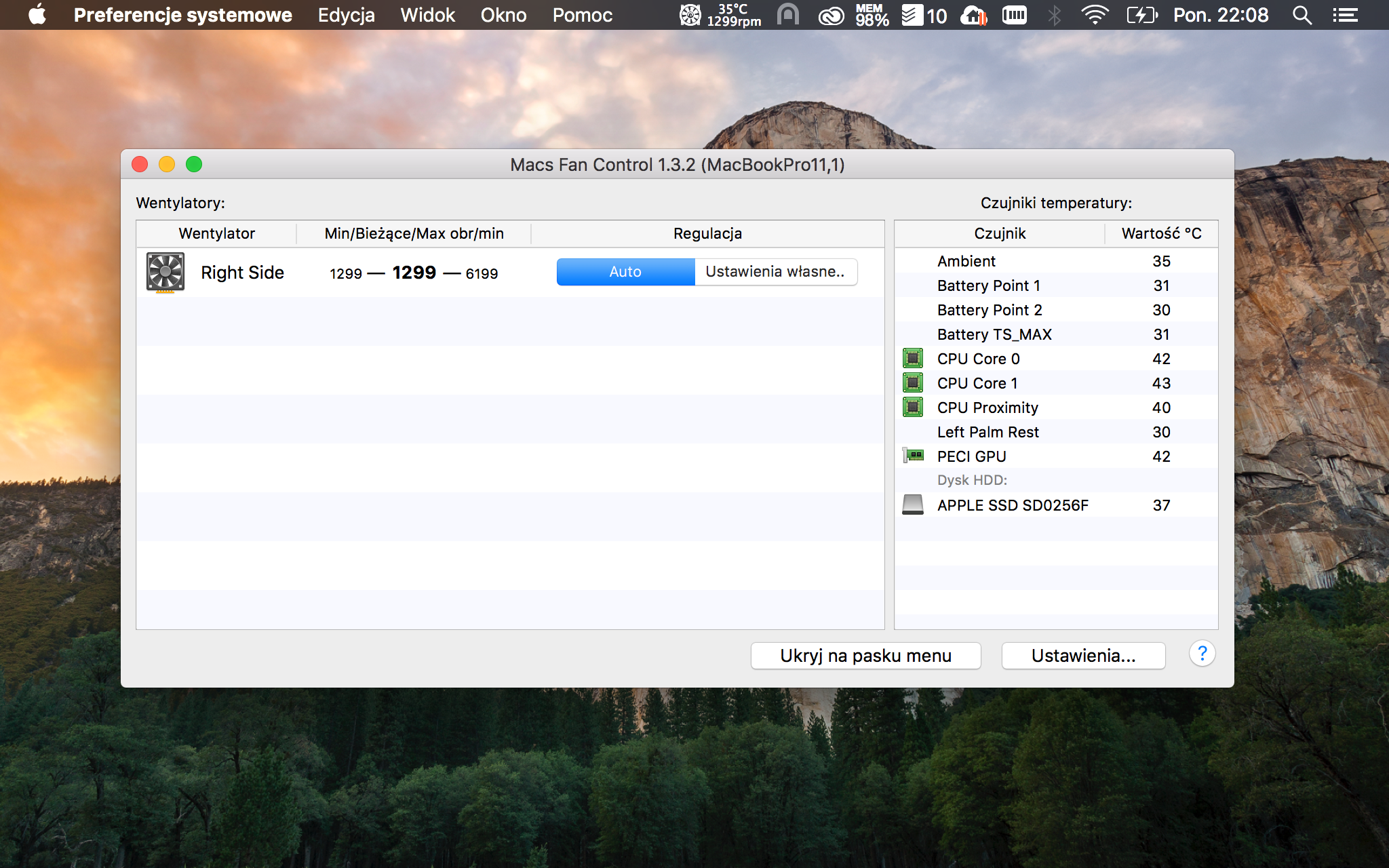Image resolution: width=1389 pixels, height=868 pixels.
Task: Click the Regulacja column header
Action: click(x=707, y=233)
